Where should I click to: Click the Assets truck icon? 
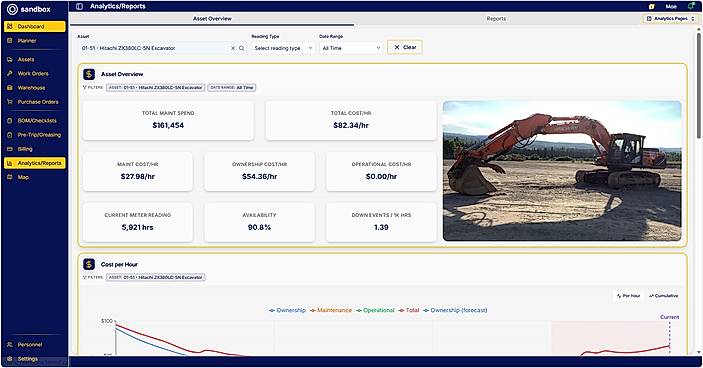click(10, 59)
